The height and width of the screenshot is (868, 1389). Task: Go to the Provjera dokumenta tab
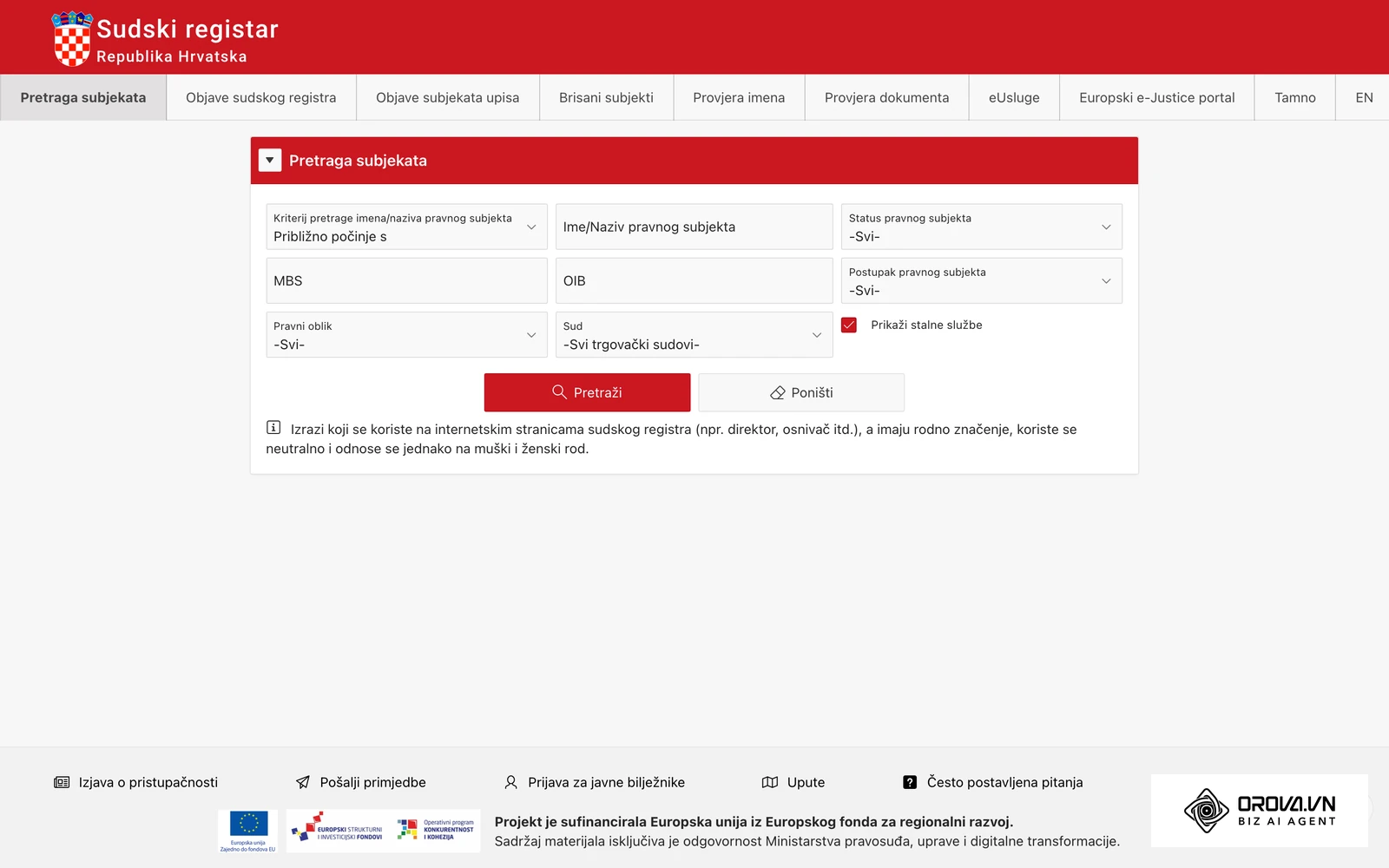tap(887, 97)
